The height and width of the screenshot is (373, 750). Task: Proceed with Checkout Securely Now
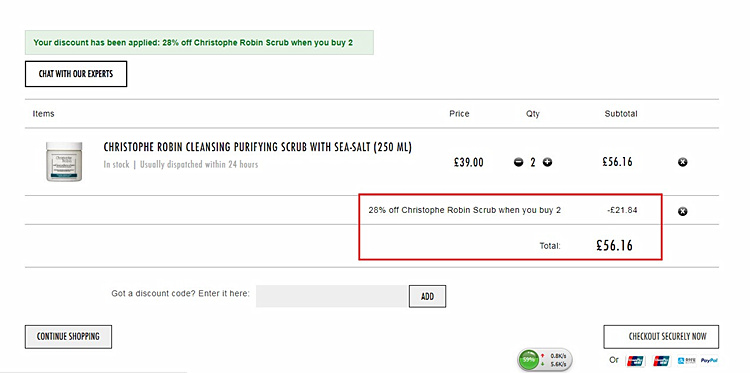tap(661, 337)
